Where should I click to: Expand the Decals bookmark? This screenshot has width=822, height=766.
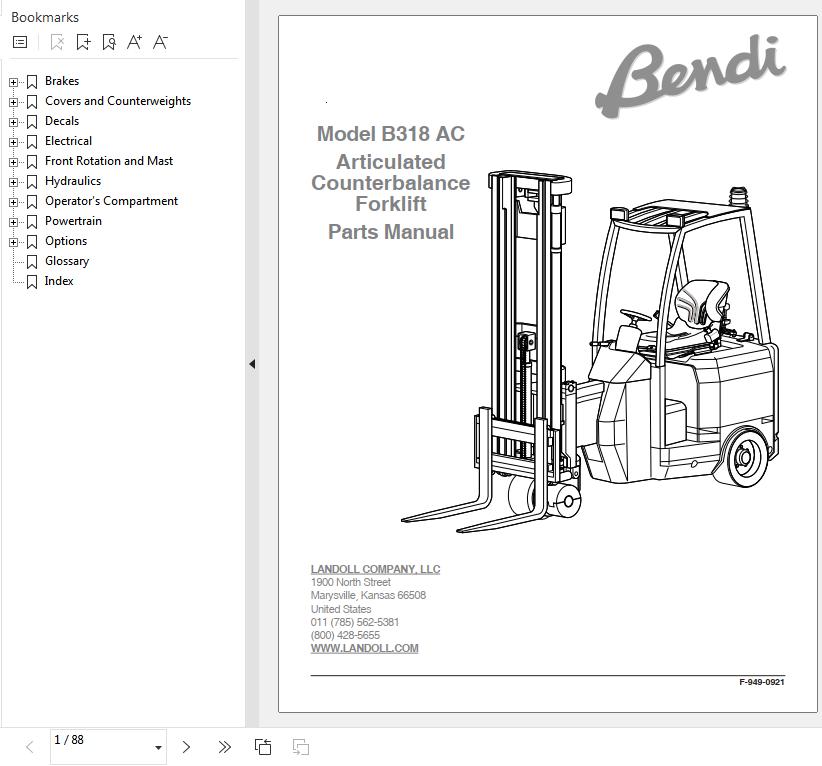click(13, 122)
